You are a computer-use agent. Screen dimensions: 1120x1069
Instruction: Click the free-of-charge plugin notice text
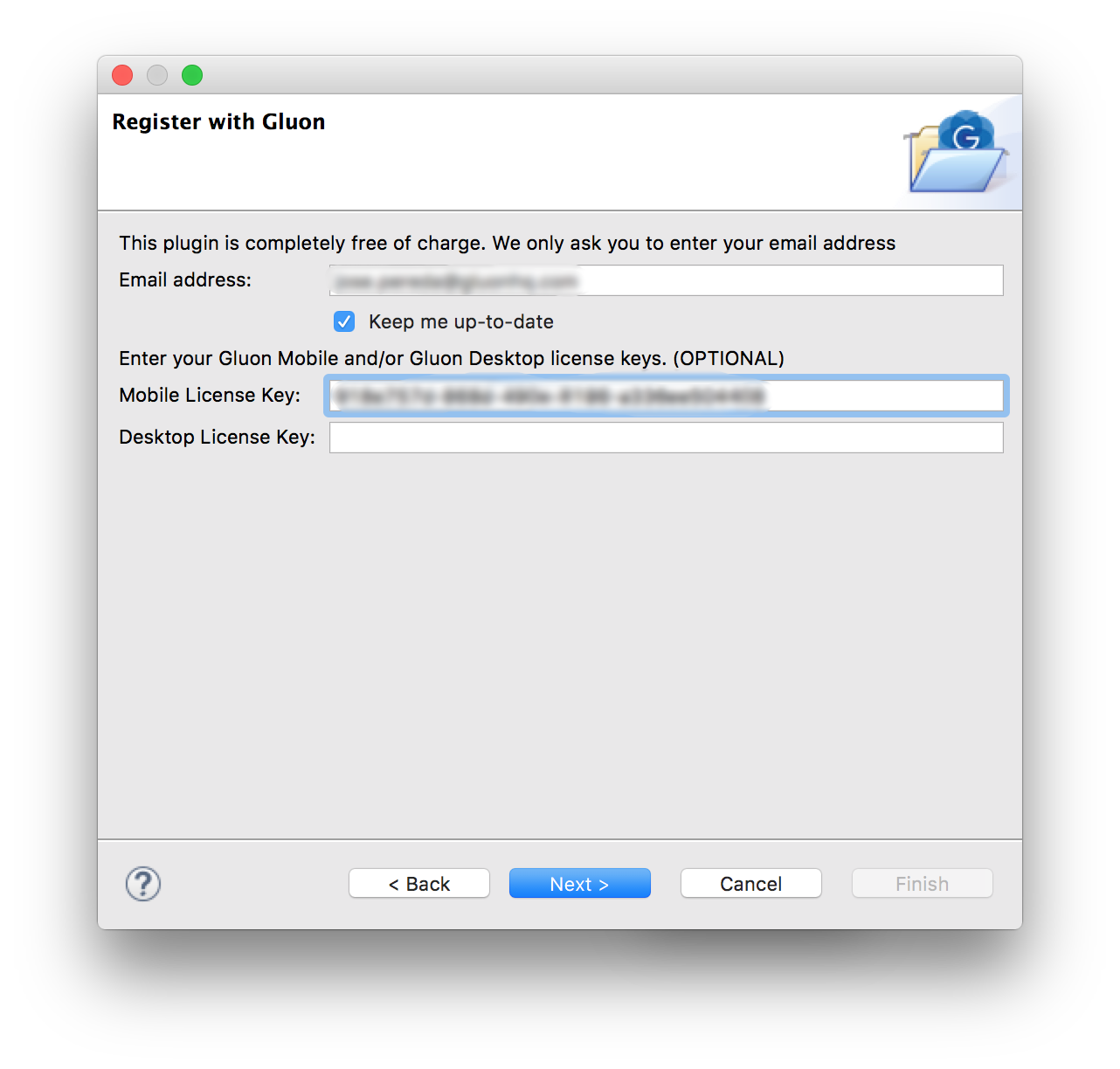pyautogui.click(x=508, y=243)
